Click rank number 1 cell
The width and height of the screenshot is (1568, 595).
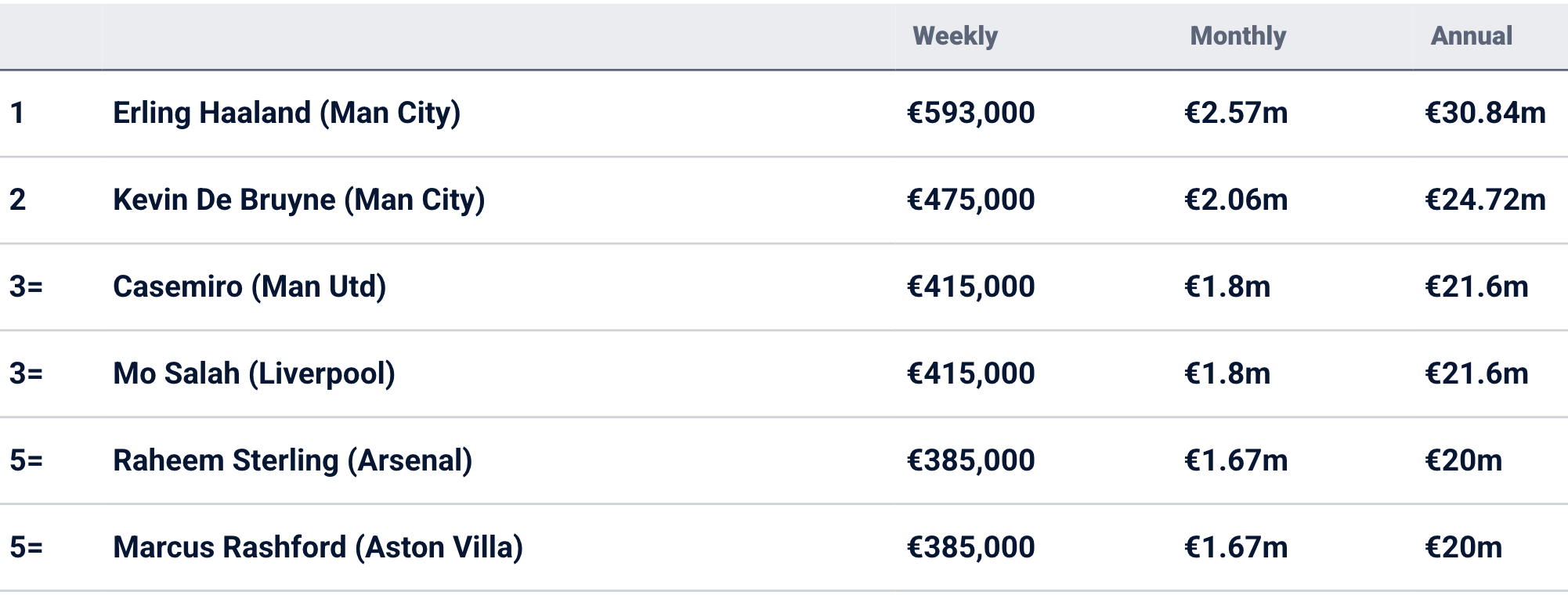pos(17,113)
